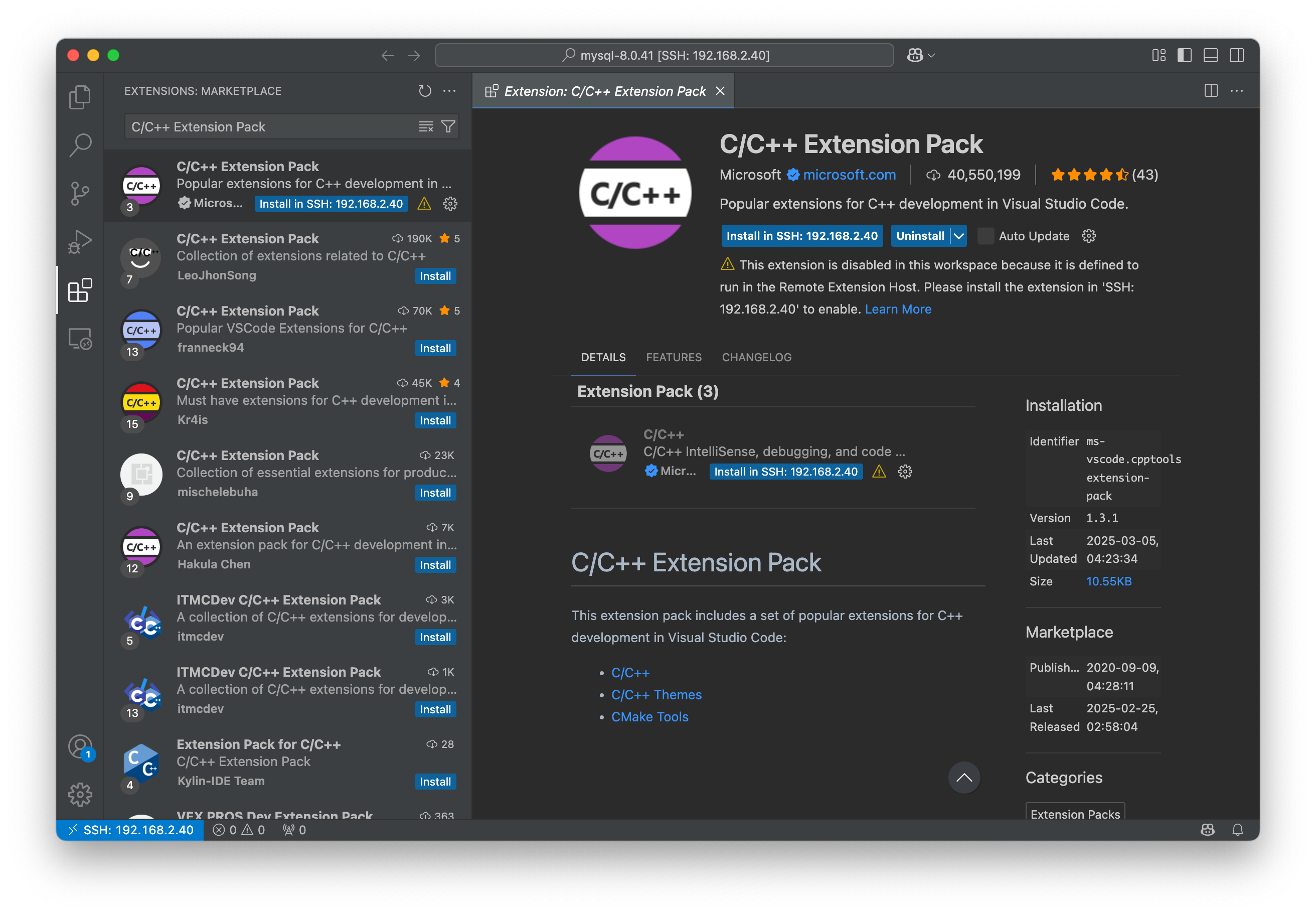This screenshot has width=1316, height=915.
Task: Open the microsoft.com publisher link
Action: click(x=849, y=175)
